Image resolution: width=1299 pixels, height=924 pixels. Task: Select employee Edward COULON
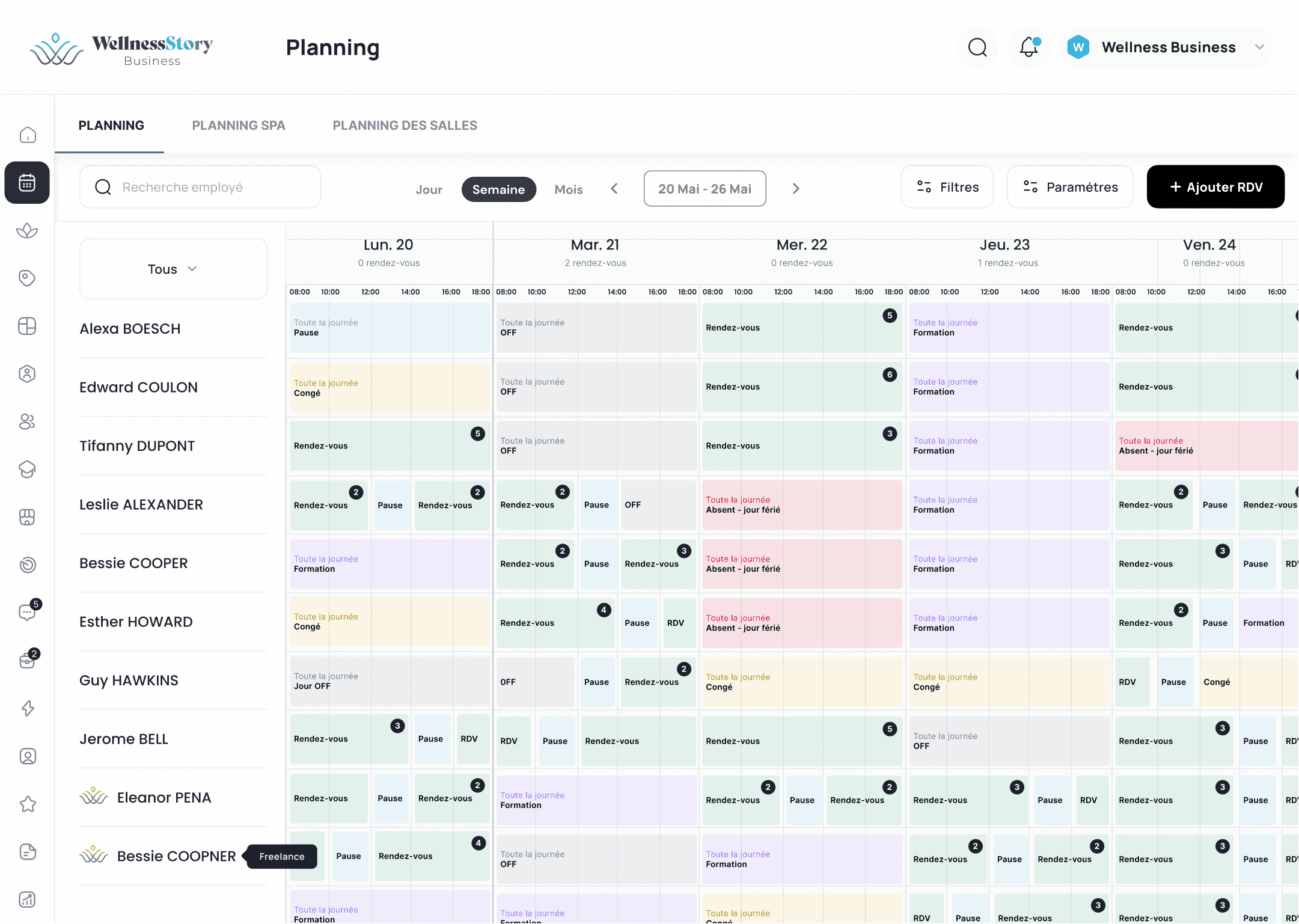(x=138, y=387)
